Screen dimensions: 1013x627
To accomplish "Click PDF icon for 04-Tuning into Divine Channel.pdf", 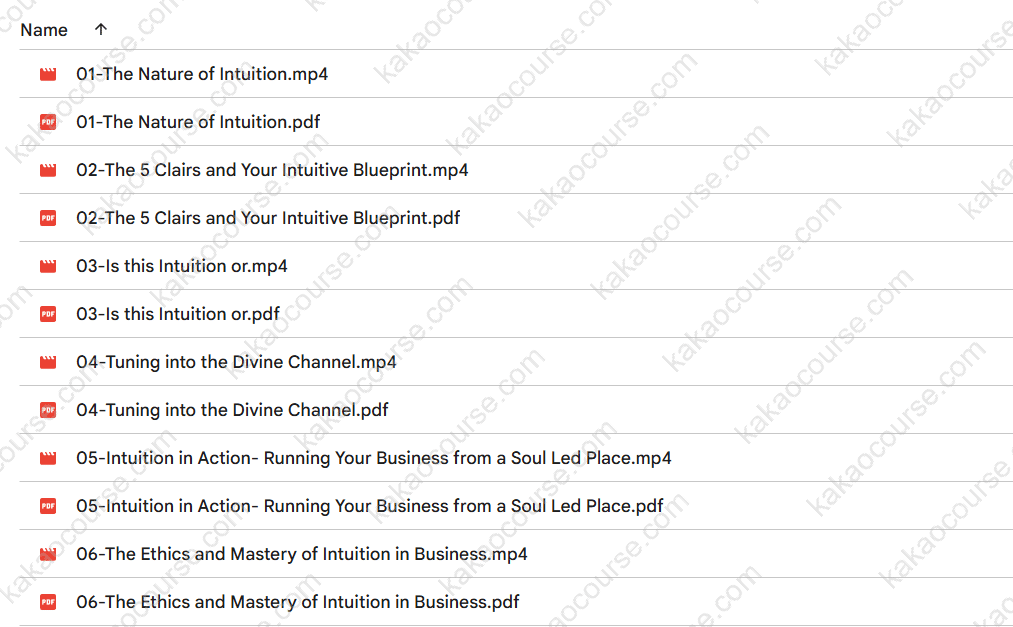I will (x=48, y=410).
